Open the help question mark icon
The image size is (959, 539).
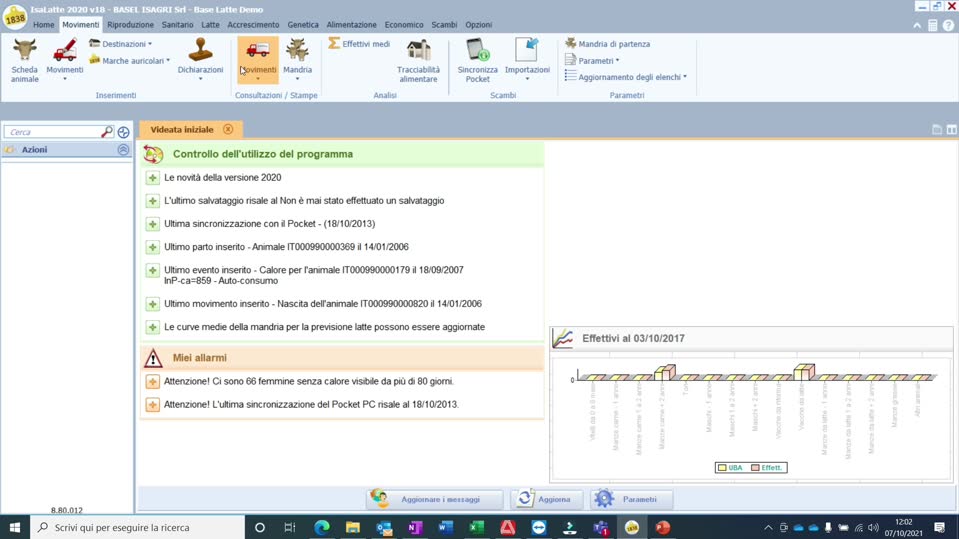point(949,25)
